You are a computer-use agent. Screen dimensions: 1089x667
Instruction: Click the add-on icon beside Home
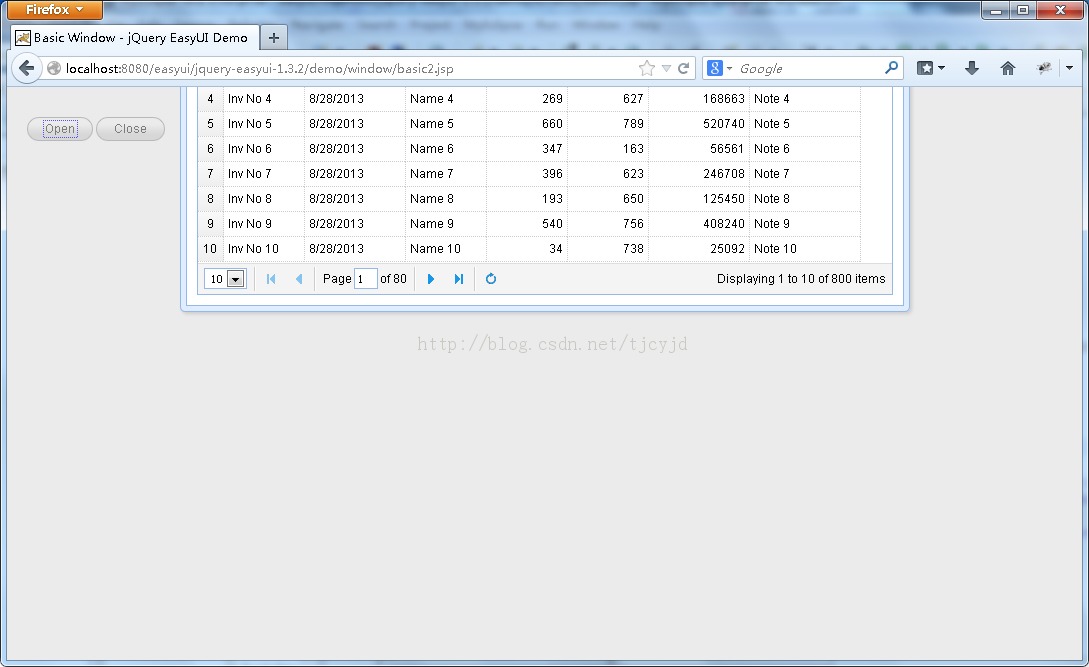tap(1044, 68)
